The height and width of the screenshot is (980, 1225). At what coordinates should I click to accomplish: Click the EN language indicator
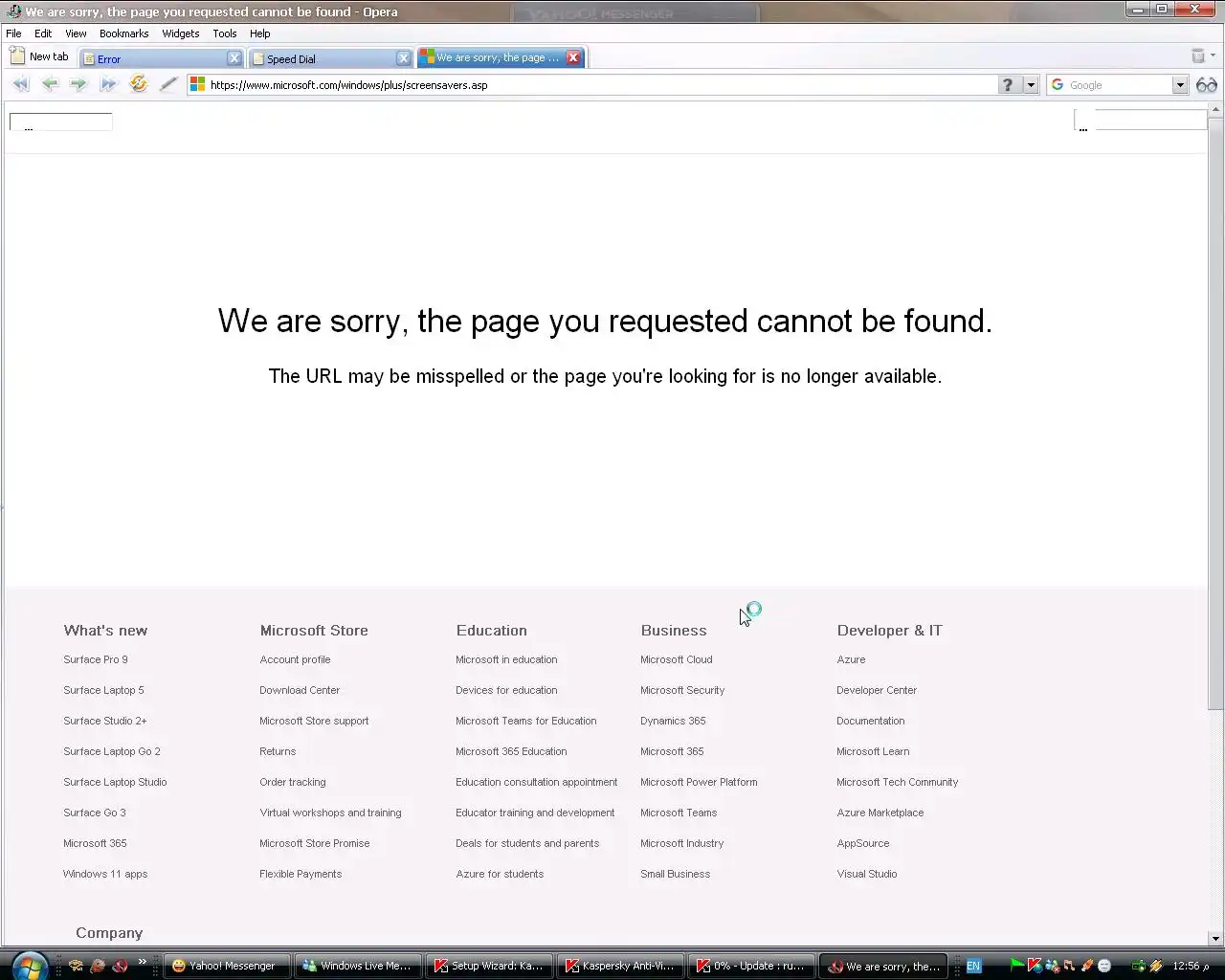point(973,966)
